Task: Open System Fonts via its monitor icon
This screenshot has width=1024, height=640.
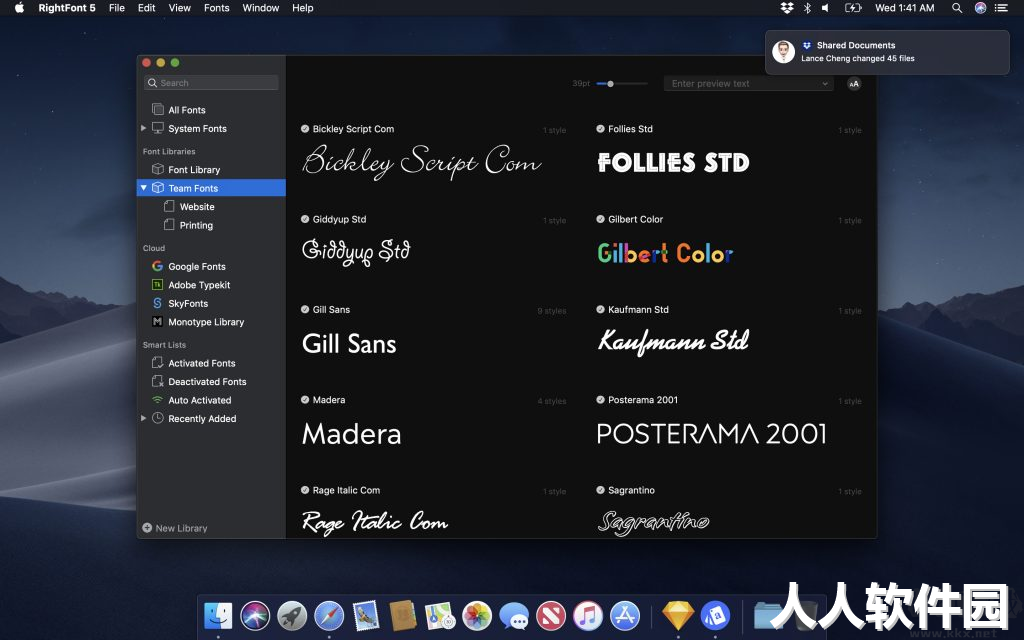Action: pyautogui.click(x=157, y=128)
